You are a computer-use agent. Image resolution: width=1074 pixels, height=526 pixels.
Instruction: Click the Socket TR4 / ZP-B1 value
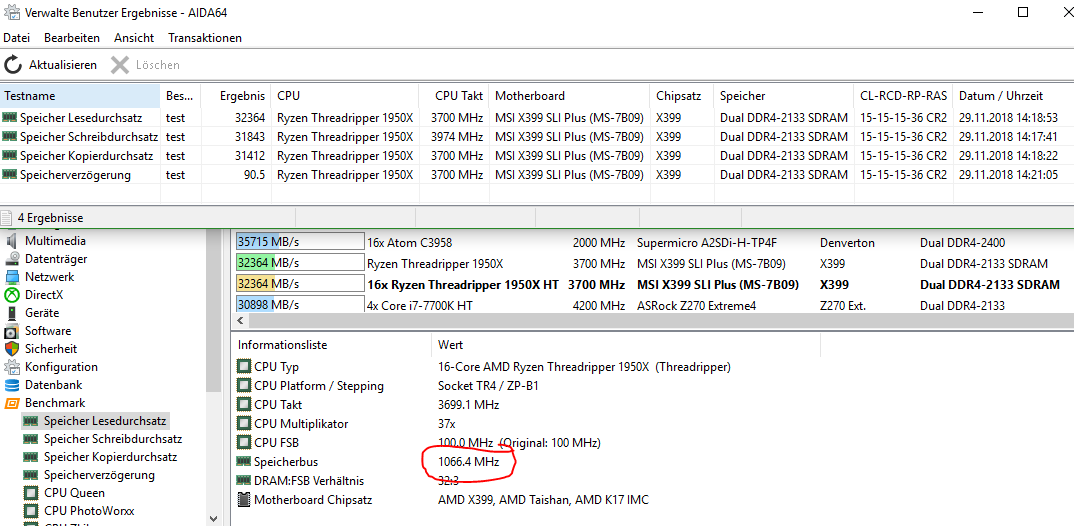(x=488, y=386)
